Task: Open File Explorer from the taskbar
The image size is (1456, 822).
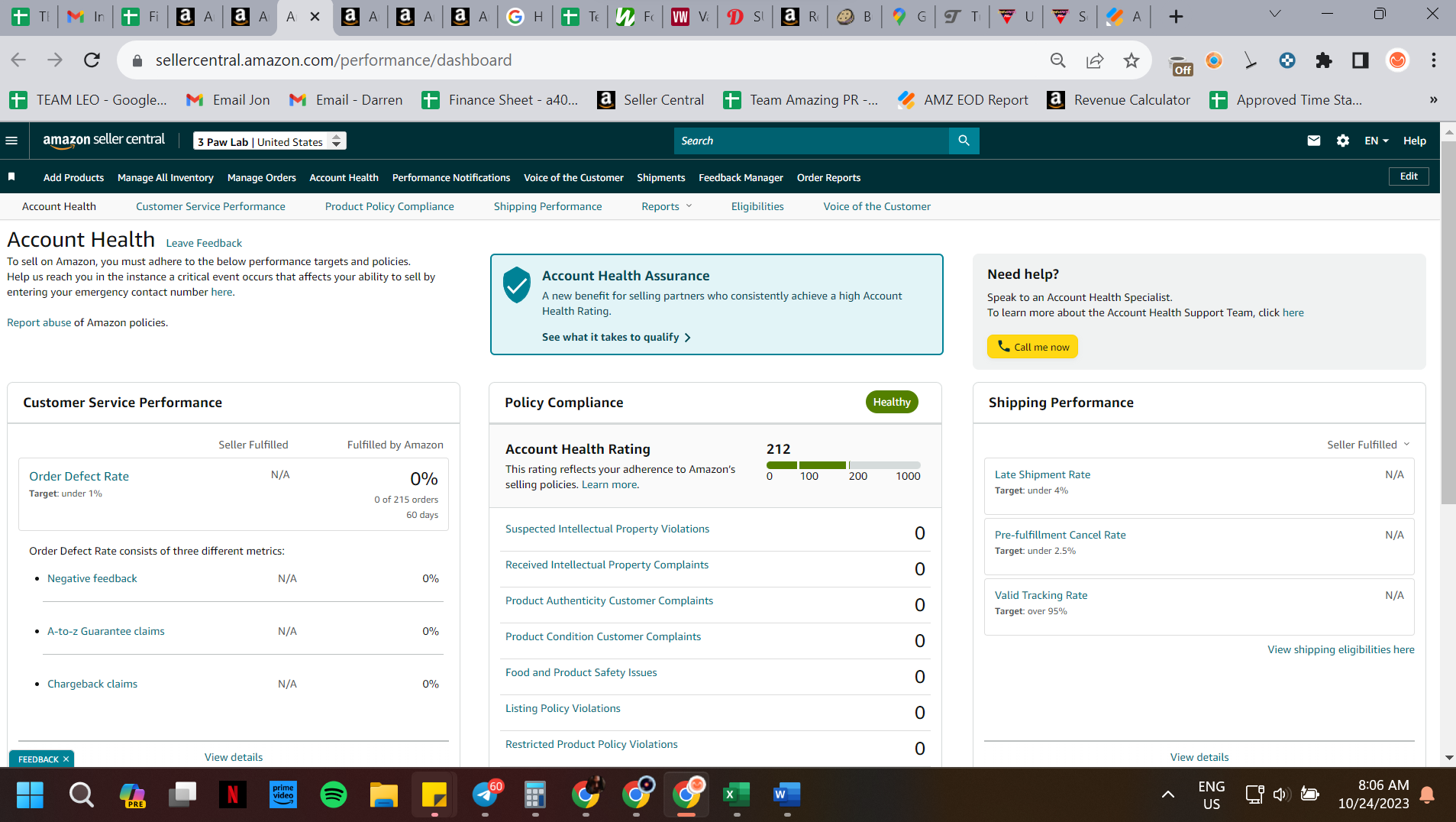Action: [384, 795]
